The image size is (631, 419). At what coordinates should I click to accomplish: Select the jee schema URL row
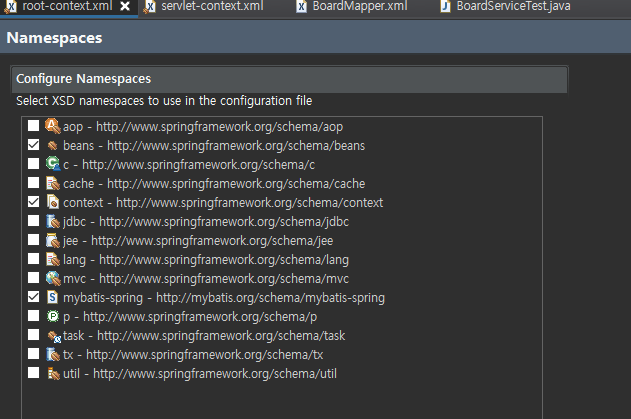198,241
